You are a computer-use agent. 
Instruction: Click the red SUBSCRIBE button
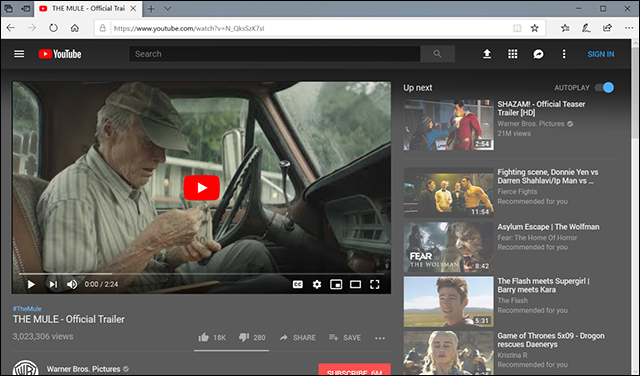click(x=354, y=370)
